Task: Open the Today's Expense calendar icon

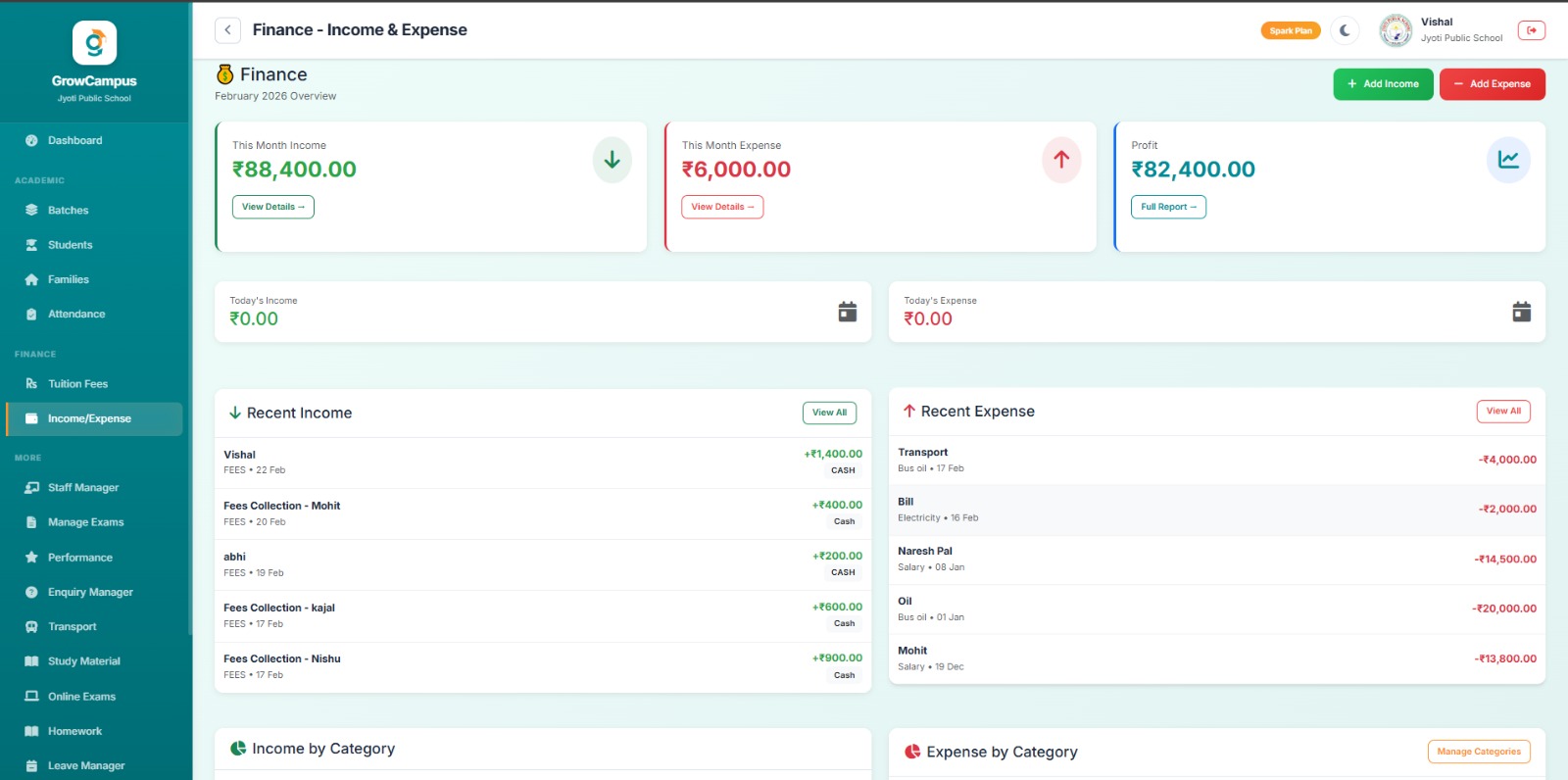Action: 1521,312
